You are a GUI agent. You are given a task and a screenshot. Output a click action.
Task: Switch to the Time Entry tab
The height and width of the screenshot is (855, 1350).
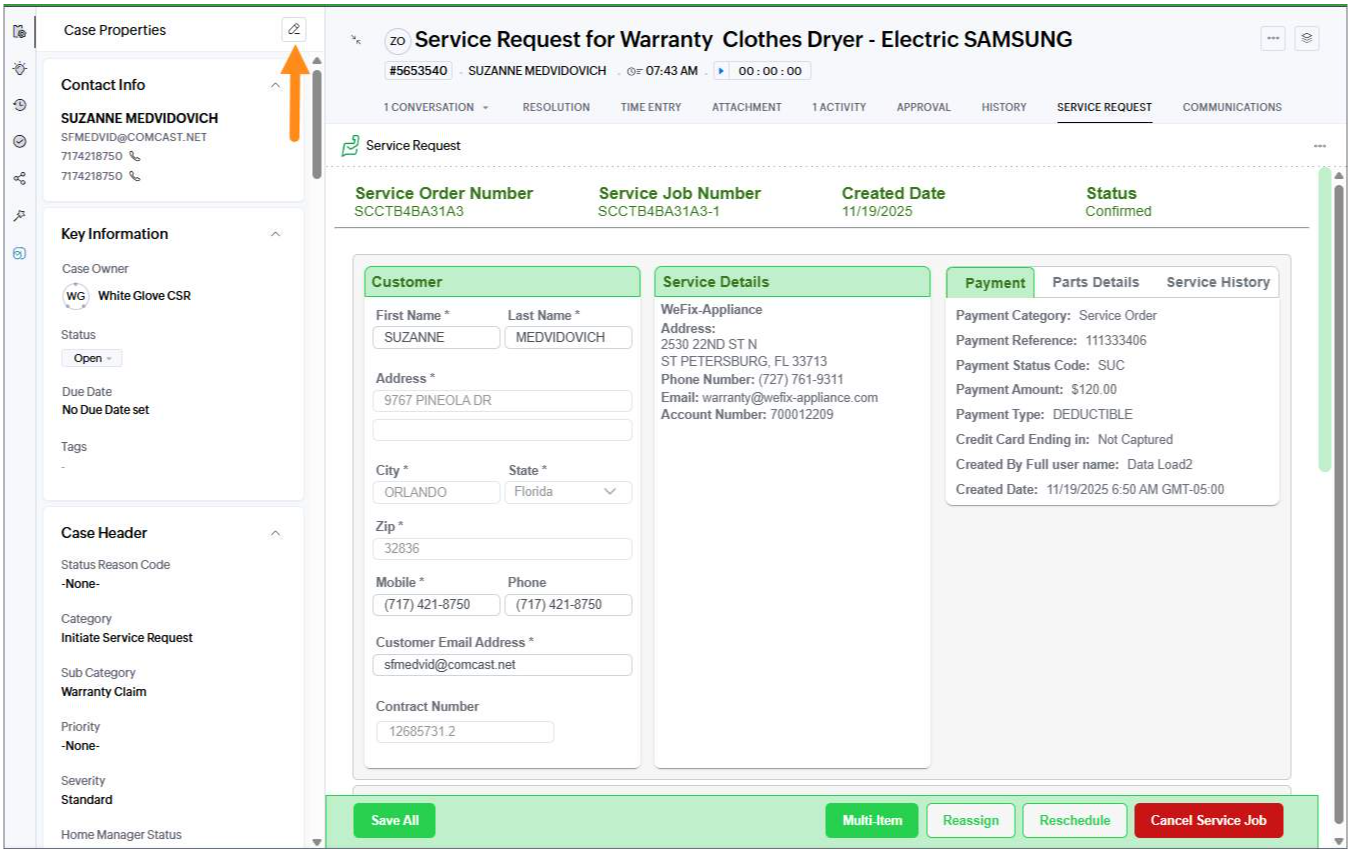click(650, 107)
